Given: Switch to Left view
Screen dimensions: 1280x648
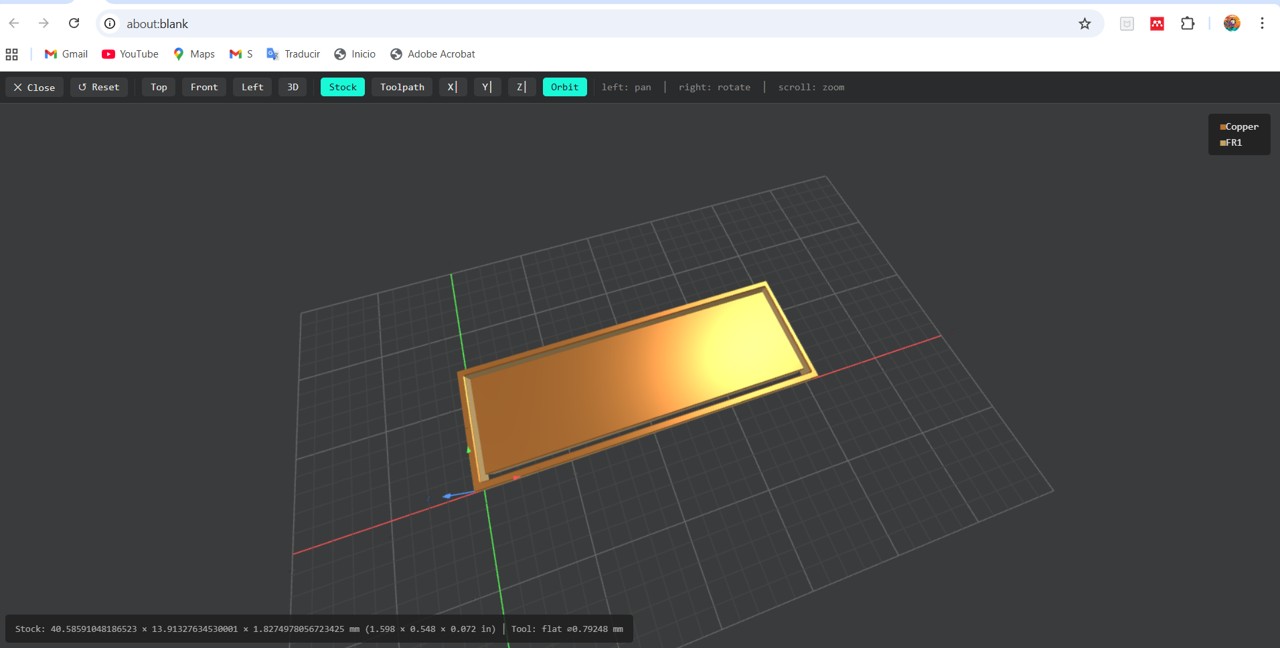Looking at the screenshot, I should click(x=253, y=87).
